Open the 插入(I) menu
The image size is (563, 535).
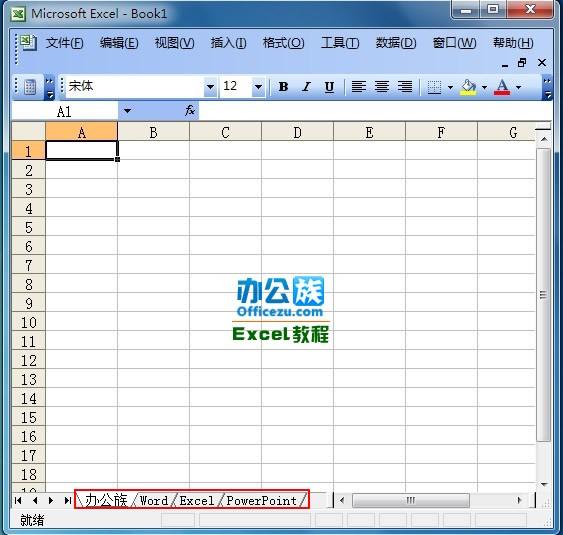228,43
